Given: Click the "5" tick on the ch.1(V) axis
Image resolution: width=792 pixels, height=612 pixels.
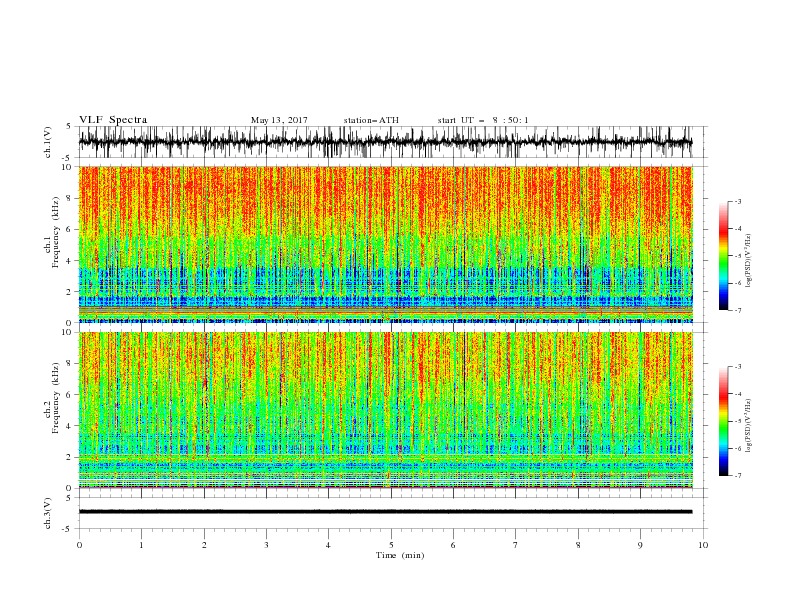Looking at the screenshot, I should coord(69,126).
